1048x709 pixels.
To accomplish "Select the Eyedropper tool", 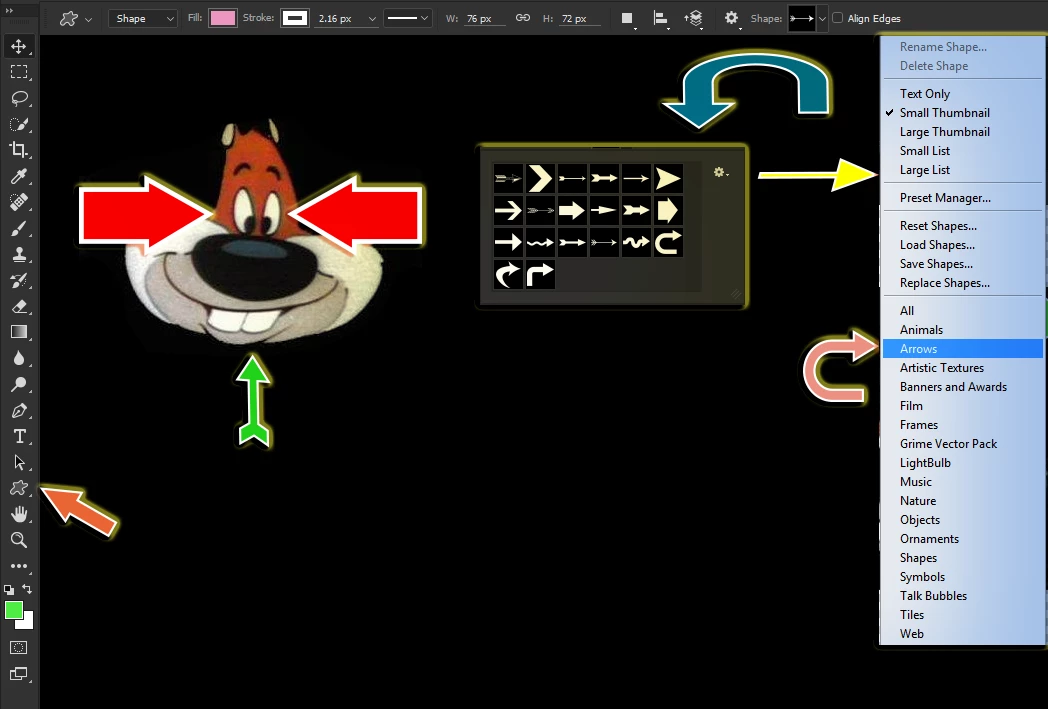I will pyautogui.click(x=19, y=176).
